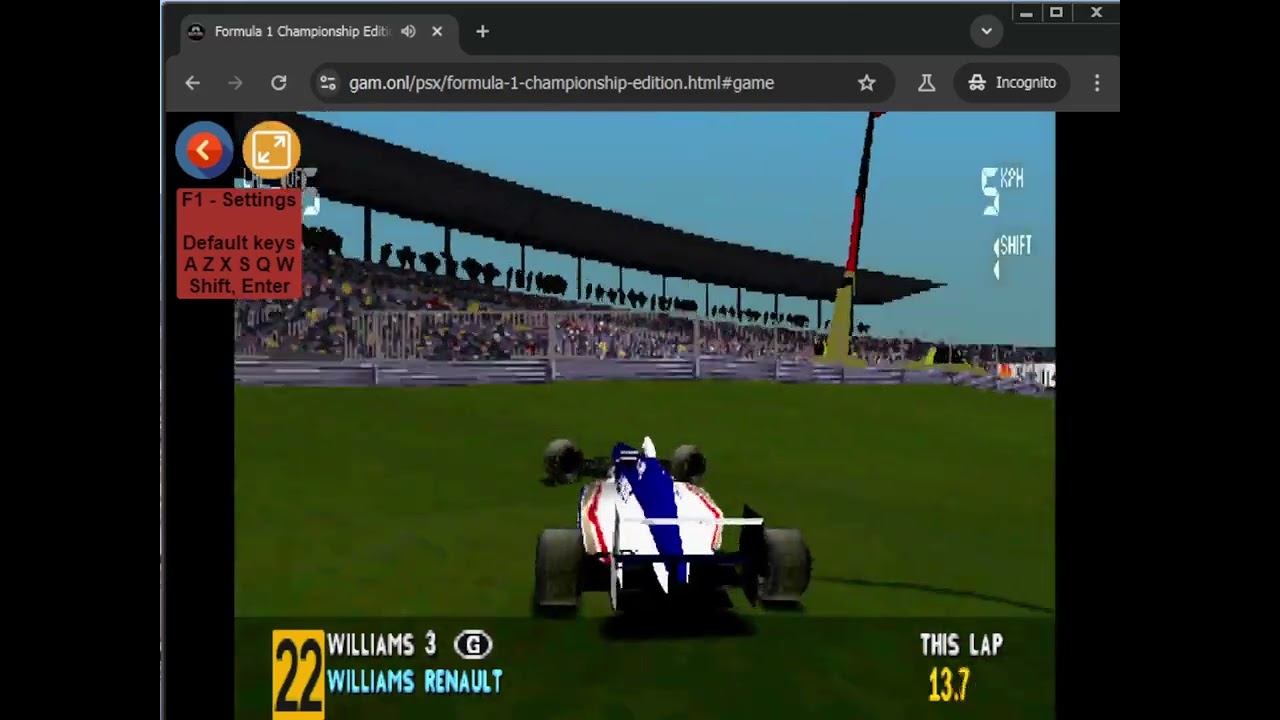
Task: Click the THIS LAP label
Action: (961, 645)
